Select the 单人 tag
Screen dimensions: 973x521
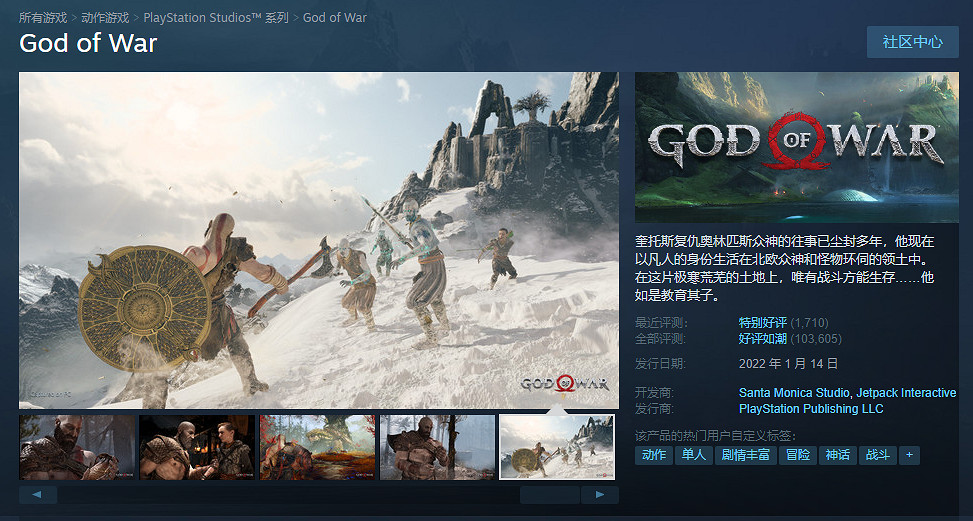click(694, 455)
